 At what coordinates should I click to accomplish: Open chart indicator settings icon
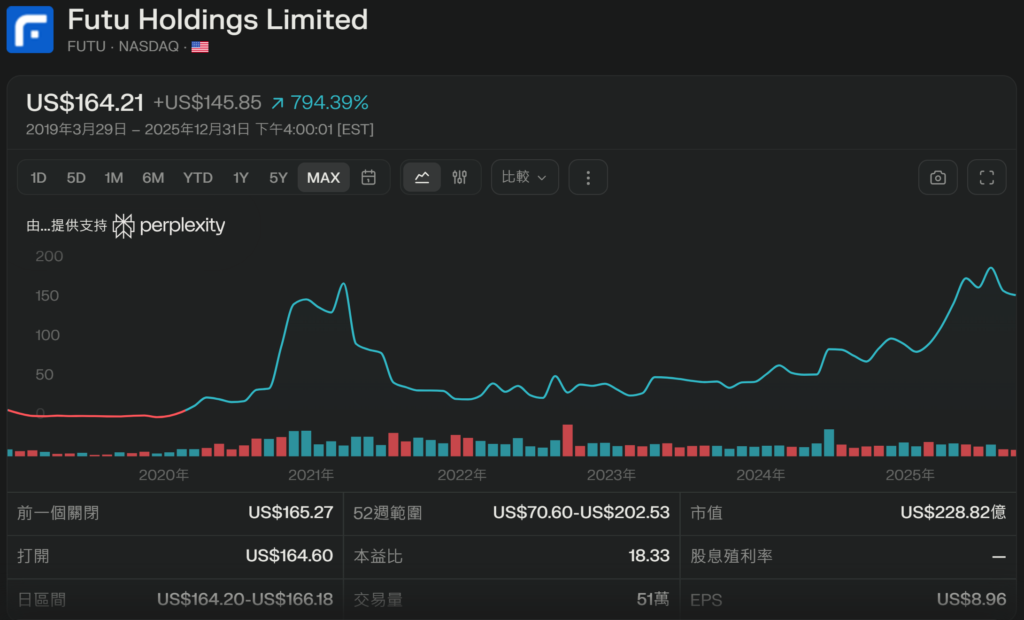tap(460, 178)
